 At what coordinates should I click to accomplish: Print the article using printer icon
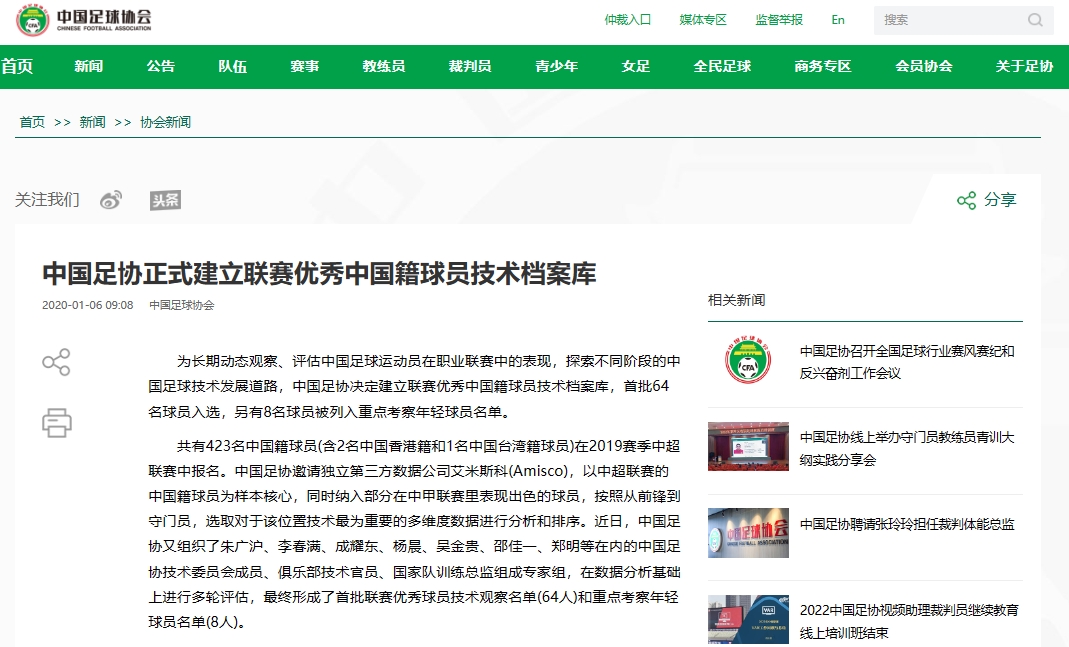tap(56, 422)
